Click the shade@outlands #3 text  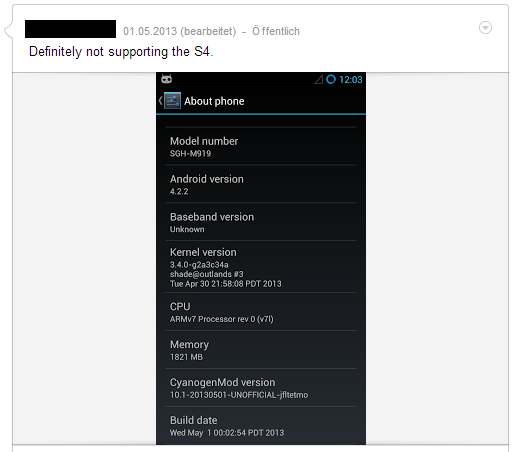point(207,274)
